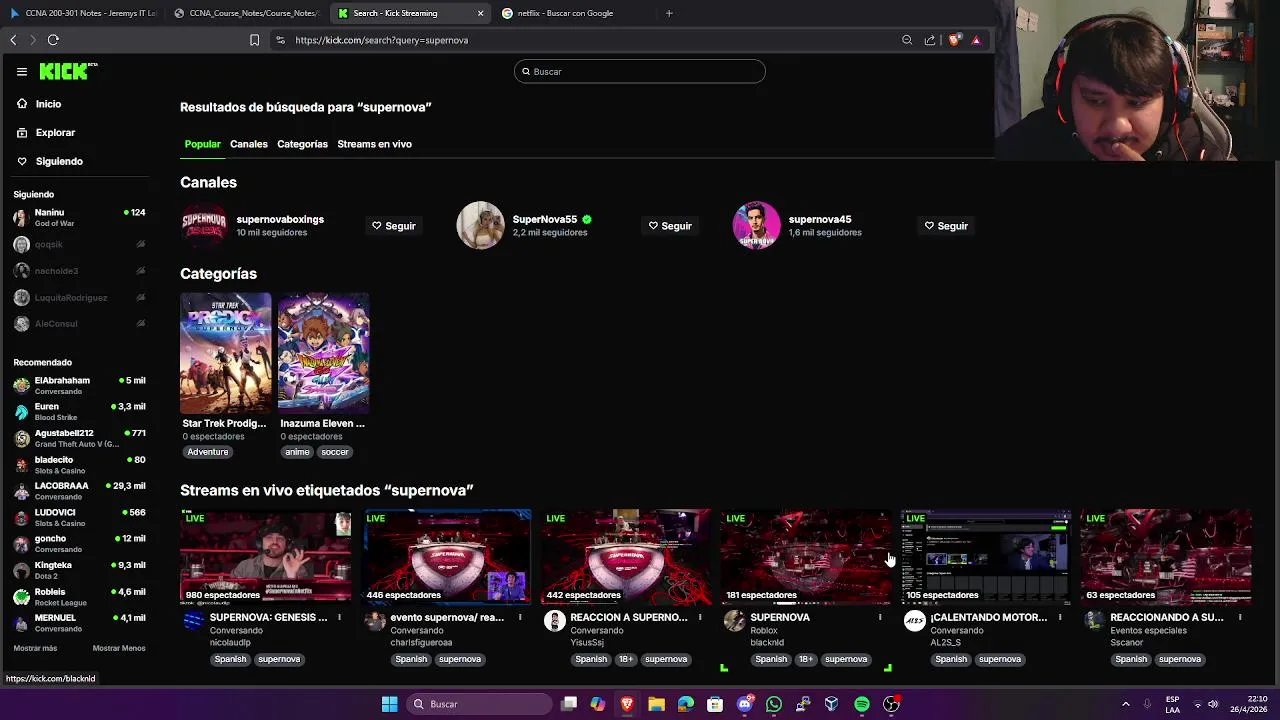Click the Adventure tag

click(208, 452)
